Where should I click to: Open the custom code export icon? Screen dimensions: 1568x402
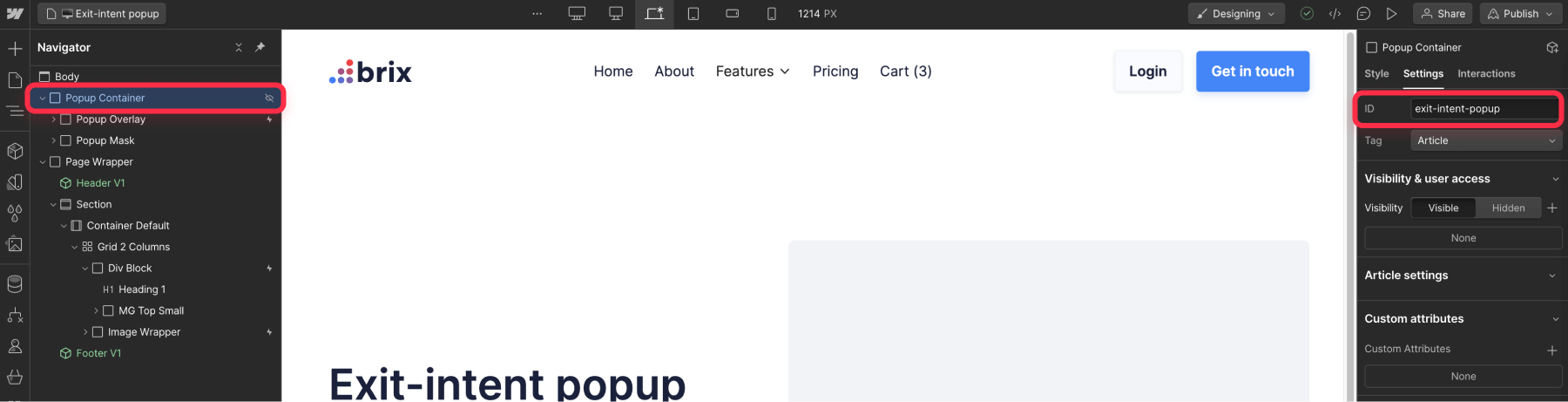pos(1335,14)
